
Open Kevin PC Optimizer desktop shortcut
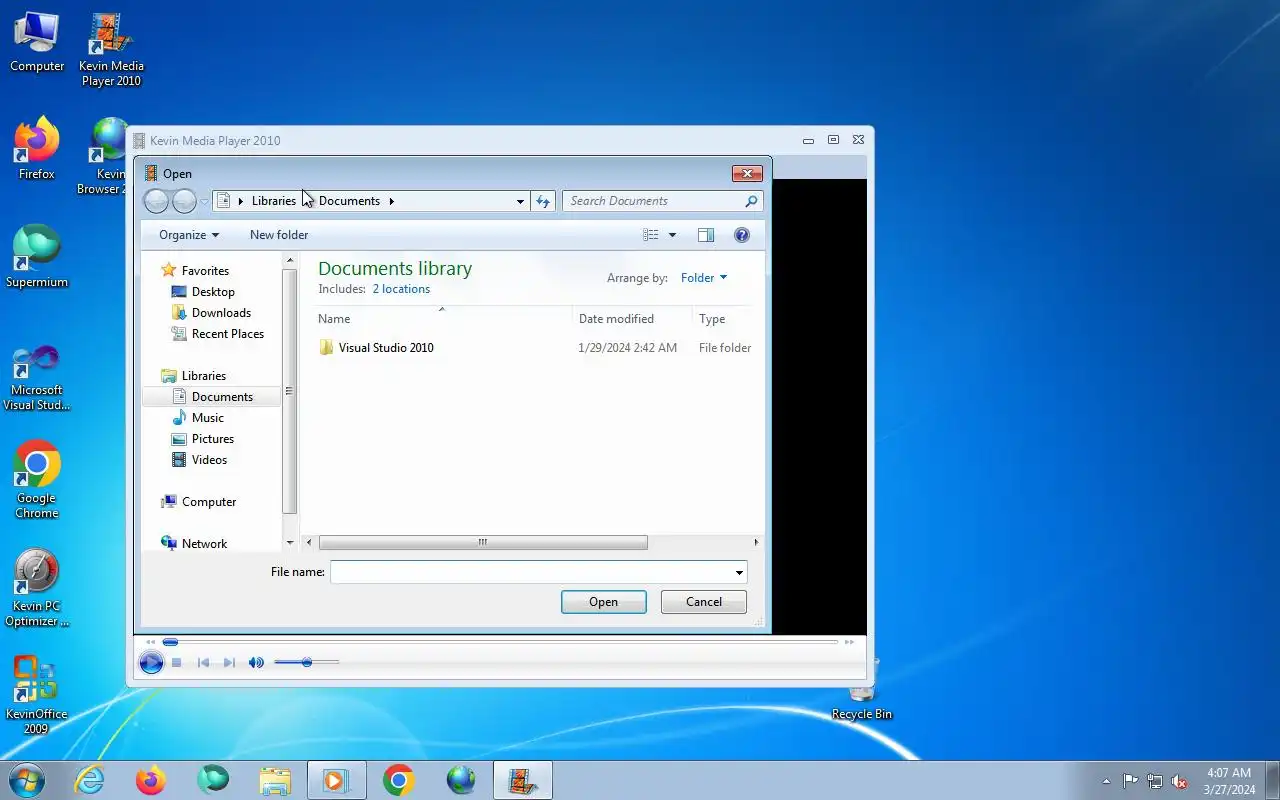[x=37, y=589]
